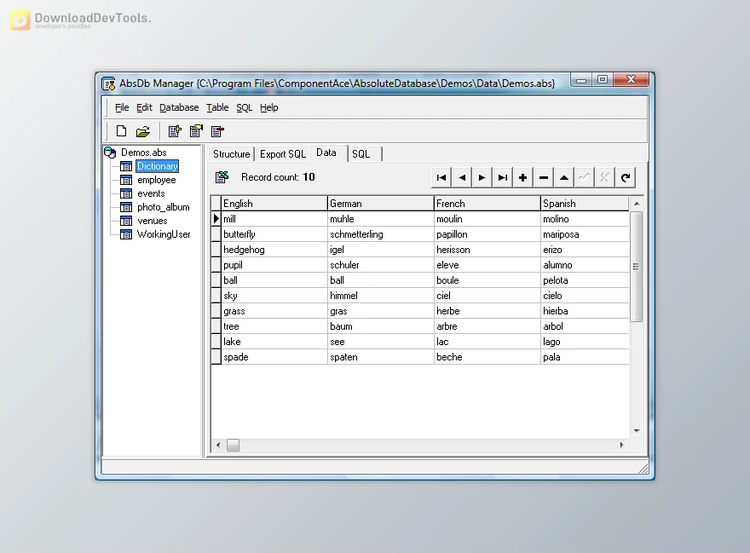Click the Demos.abs database icon

(110, 153)
